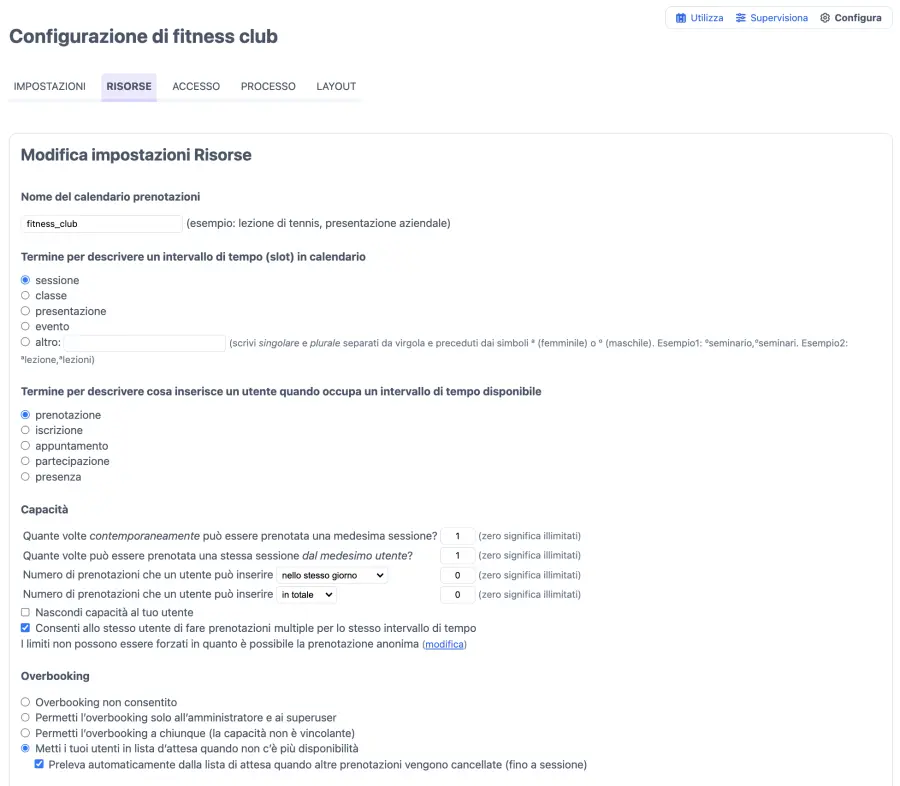Enable 'Nascondi capacità al tuo utente' checkbox
The height and width of the screenshot is (786, 900).
[x=26, y=612]
